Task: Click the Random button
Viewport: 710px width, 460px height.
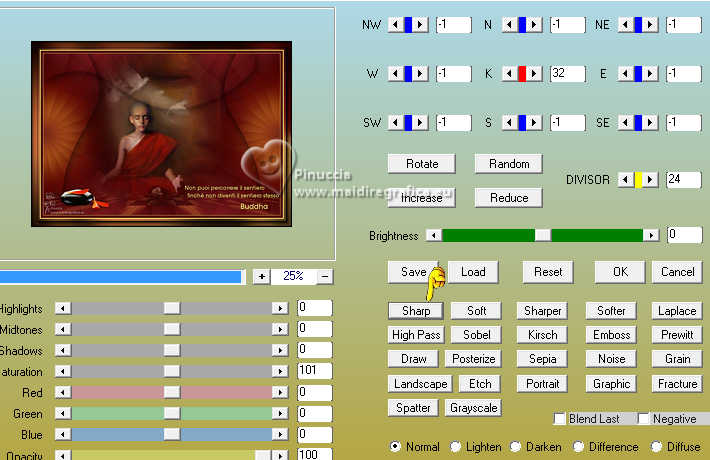Action: 509,164
